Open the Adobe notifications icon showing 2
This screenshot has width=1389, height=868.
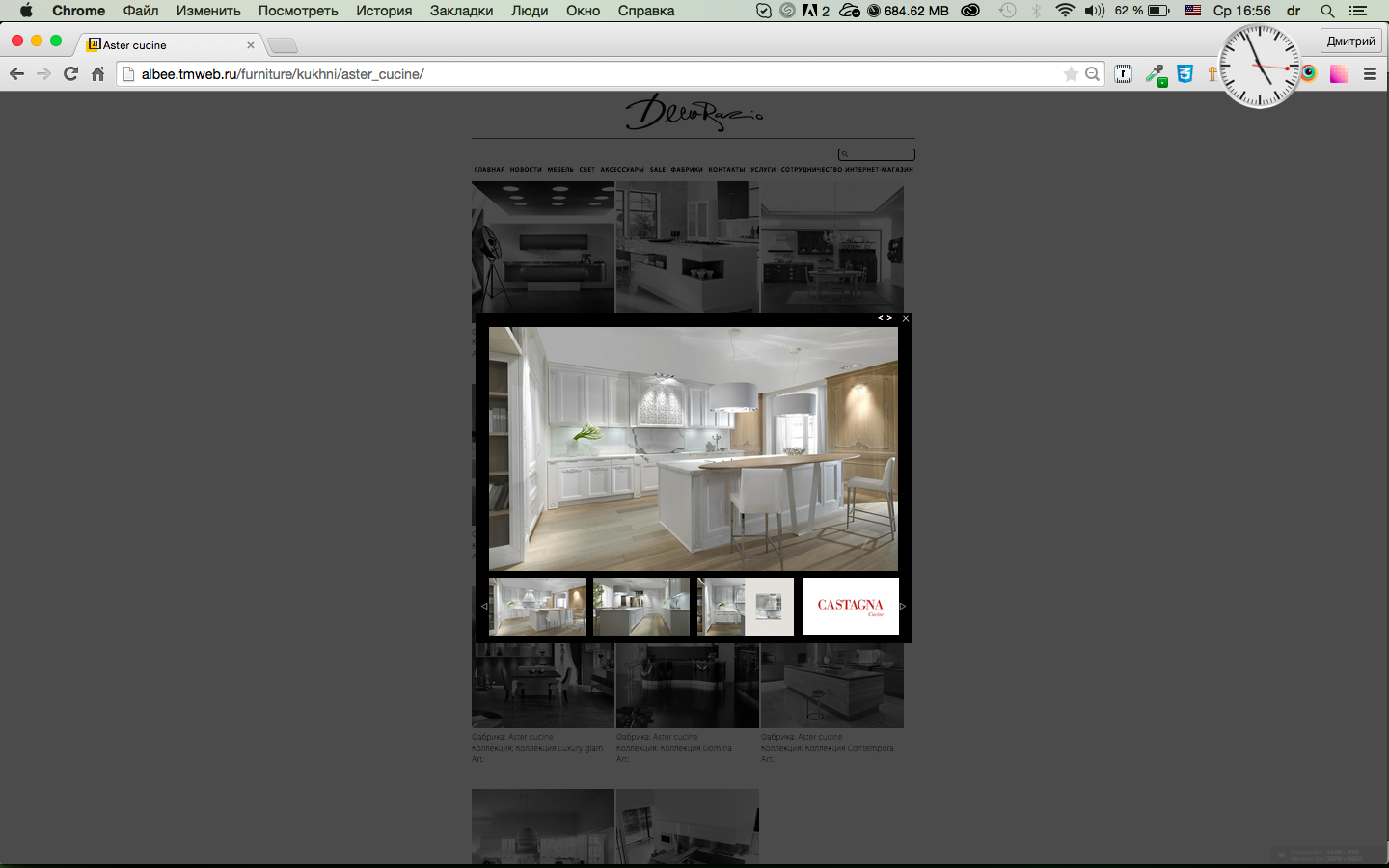tap(816, 11)
